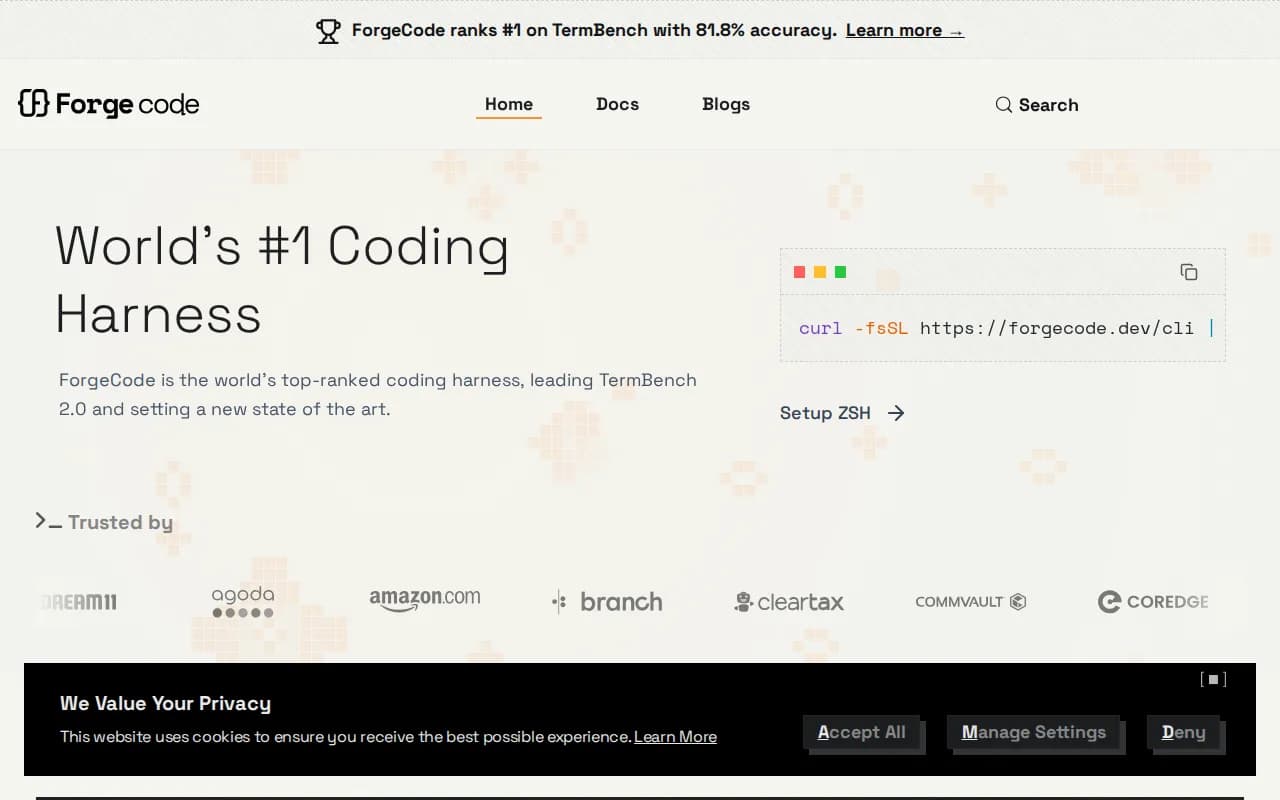The width and height of the screenshot is (1280, 800).
Task: Click the Coredge logo
Action: [1153, 602]
